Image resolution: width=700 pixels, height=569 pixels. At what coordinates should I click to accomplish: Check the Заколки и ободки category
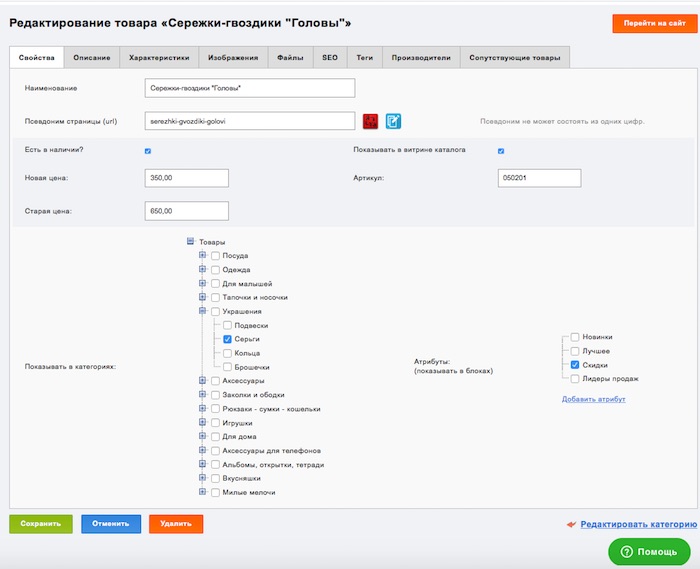[215, 395]
